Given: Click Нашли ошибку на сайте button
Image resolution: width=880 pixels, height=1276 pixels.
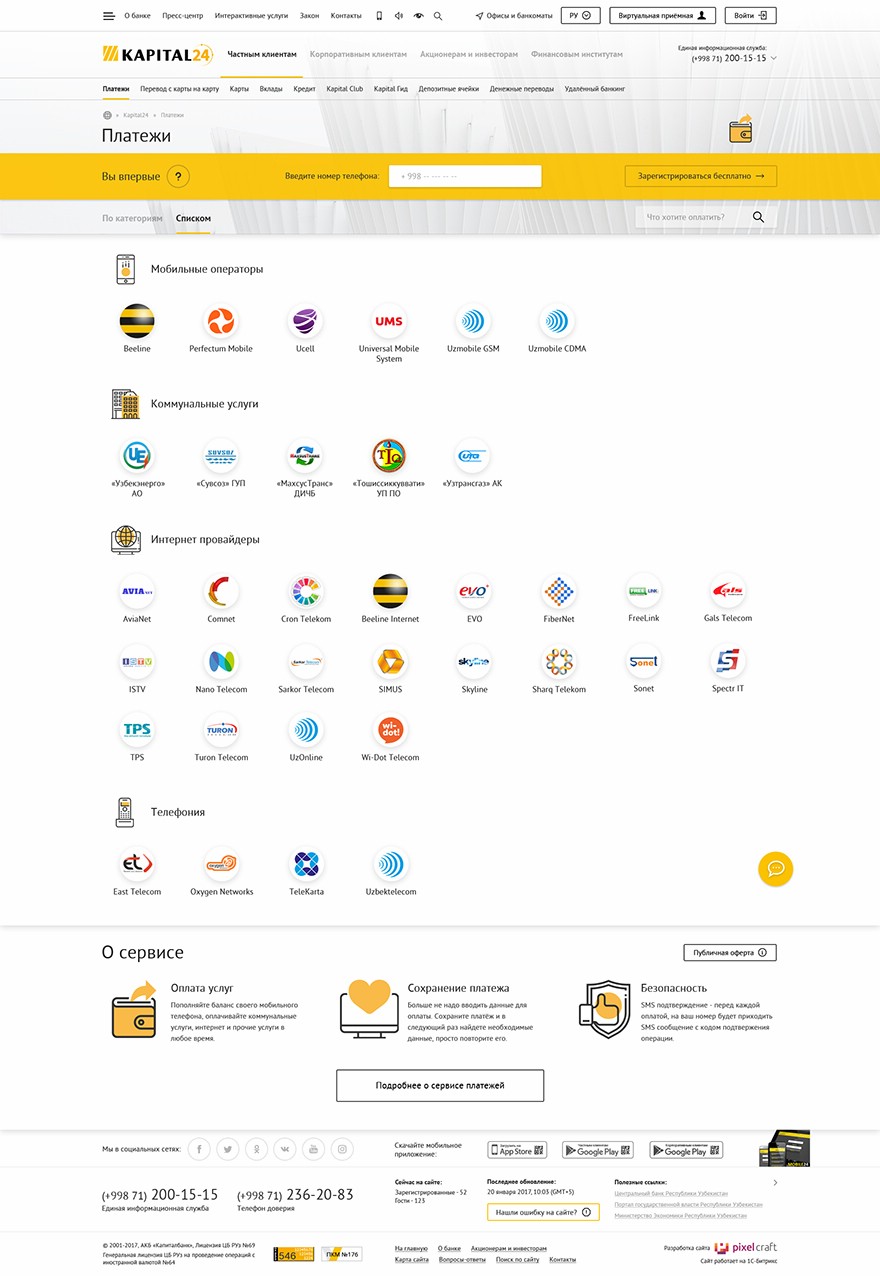Looking at the screenshot, I should click(543, 1212).
